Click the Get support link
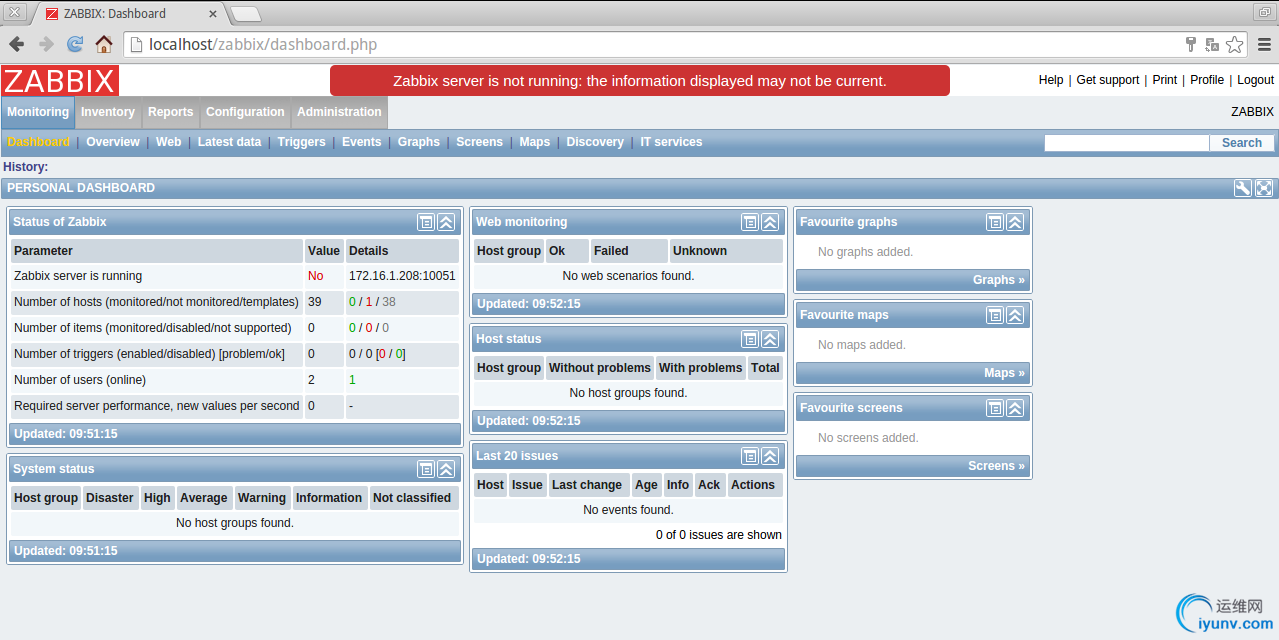Viewport: 1279px width, 640px height. tap(1108, 80)
